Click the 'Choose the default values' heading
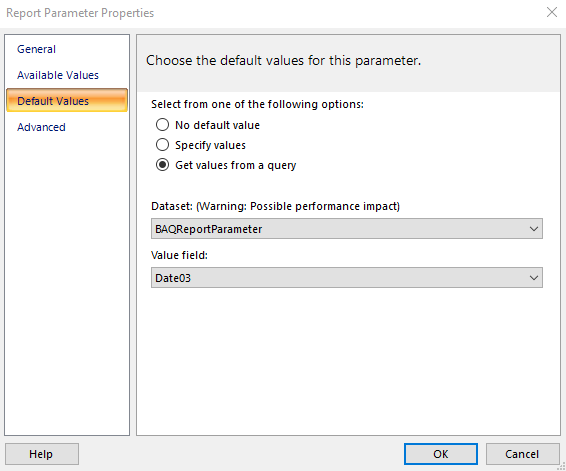 [283, 60]
